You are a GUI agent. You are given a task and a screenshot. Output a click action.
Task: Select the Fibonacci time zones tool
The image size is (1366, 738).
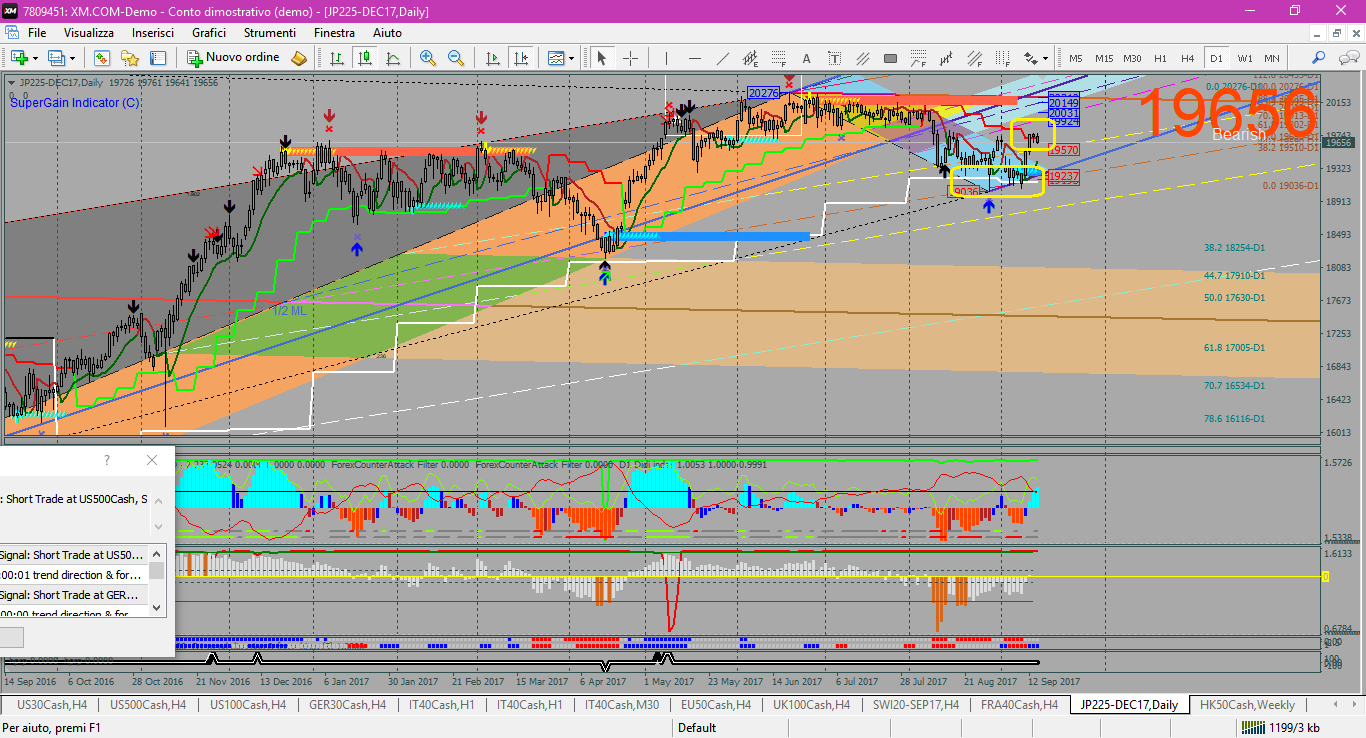coord(1002,57)
